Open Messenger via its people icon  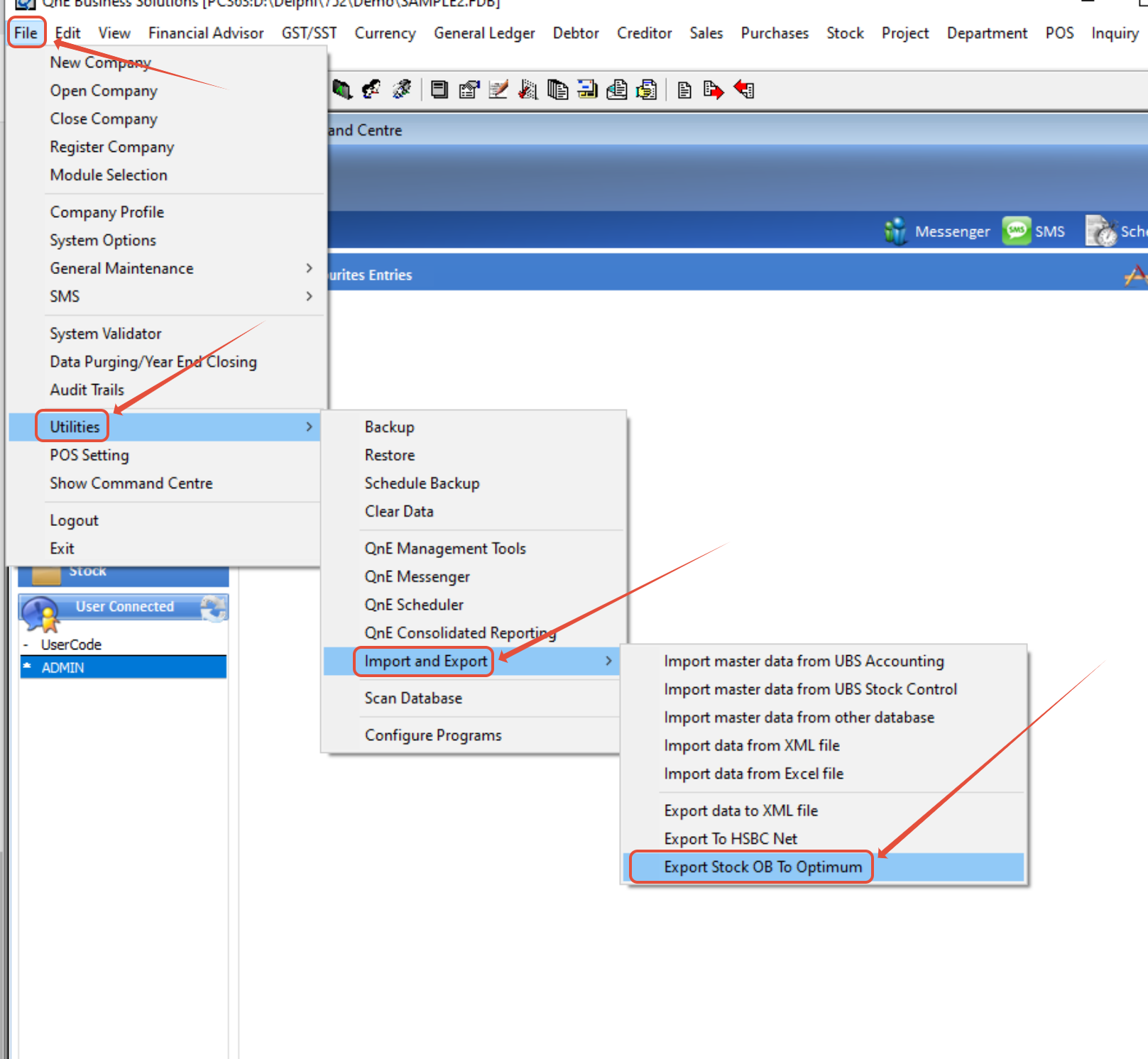[x=896, y=231]
